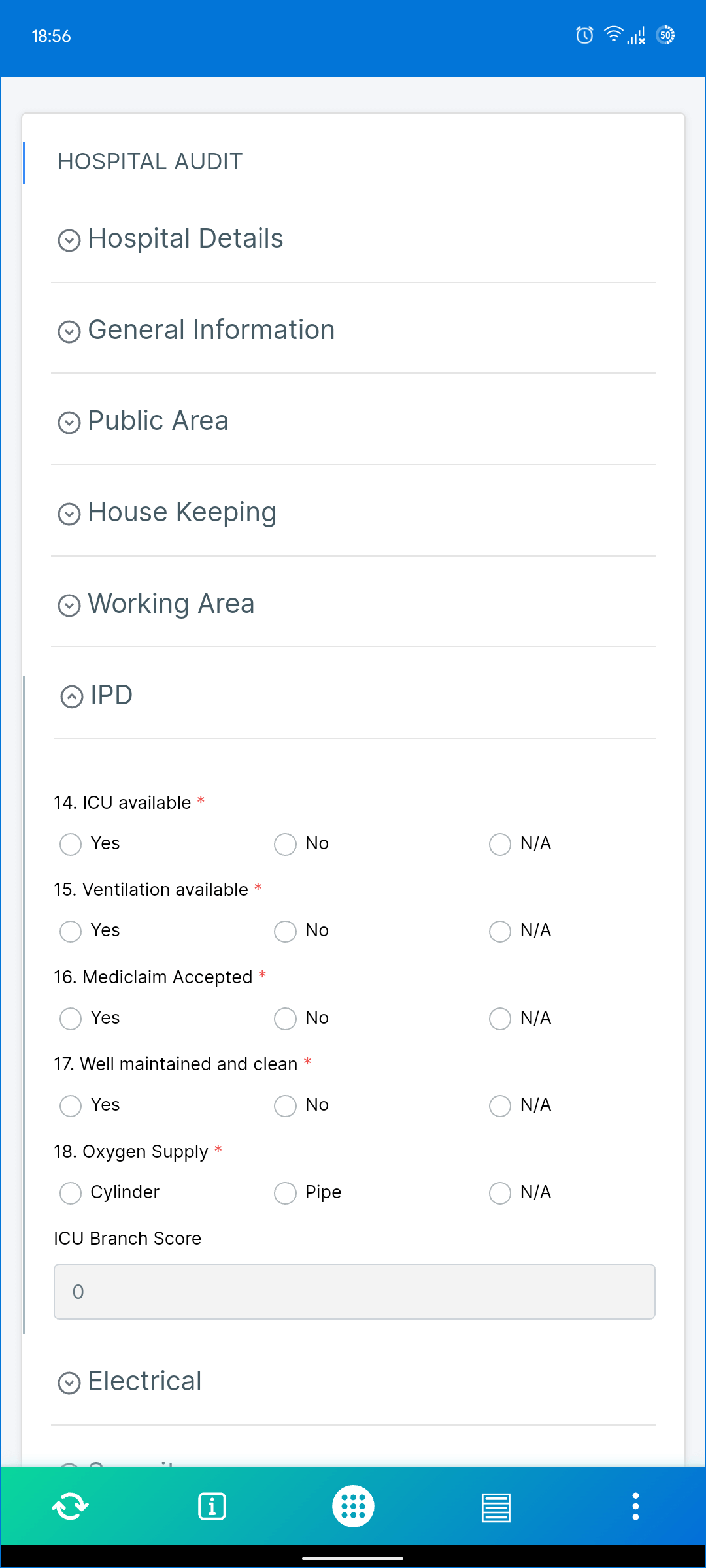Select the dotted grid icon in bottom bar

[x=353, y=1506]
